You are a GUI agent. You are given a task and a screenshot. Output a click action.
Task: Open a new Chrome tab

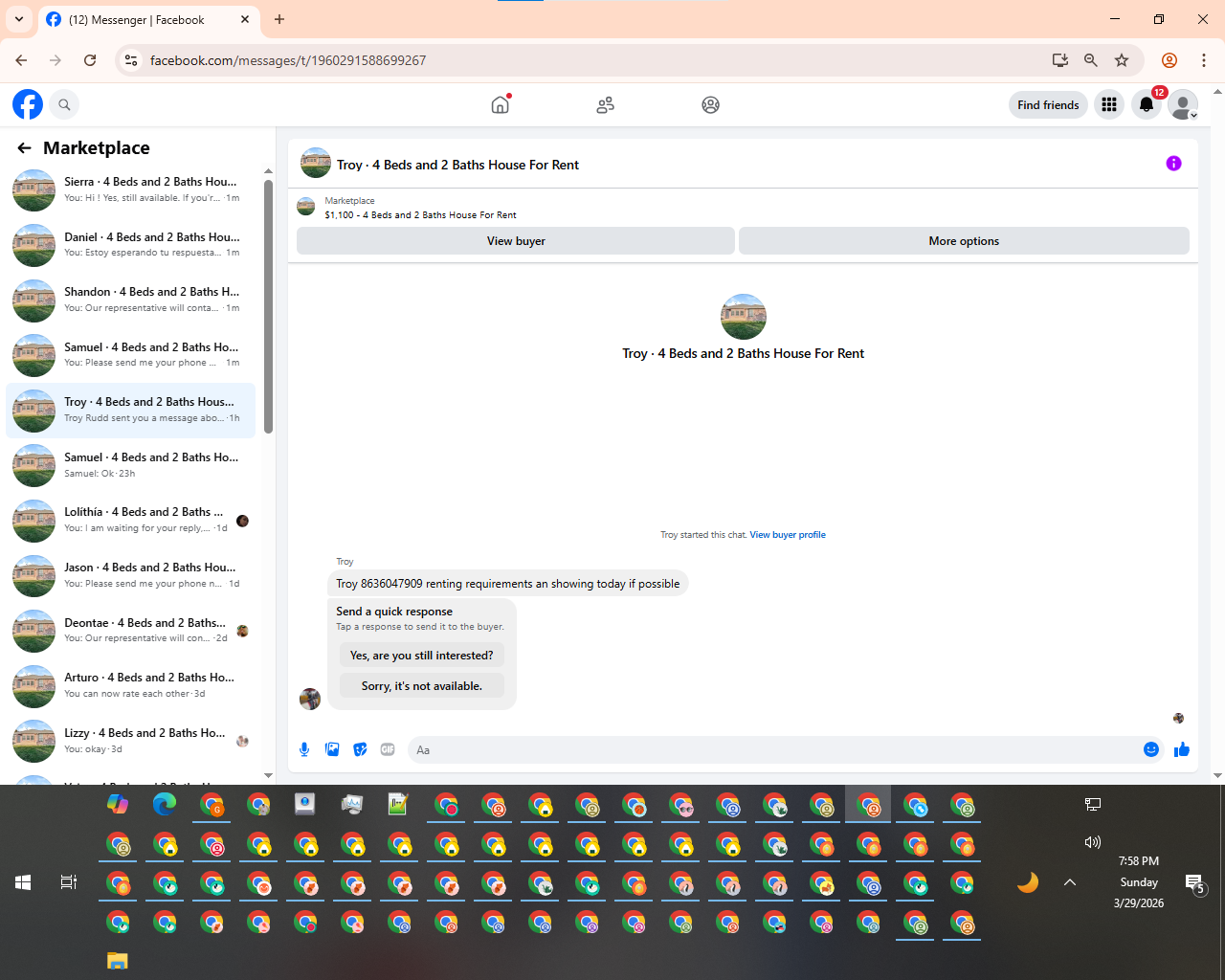279,19
